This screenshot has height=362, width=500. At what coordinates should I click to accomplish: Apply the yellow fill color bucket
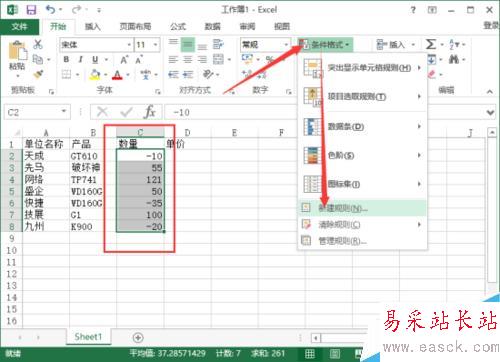(x=95, y=74)
